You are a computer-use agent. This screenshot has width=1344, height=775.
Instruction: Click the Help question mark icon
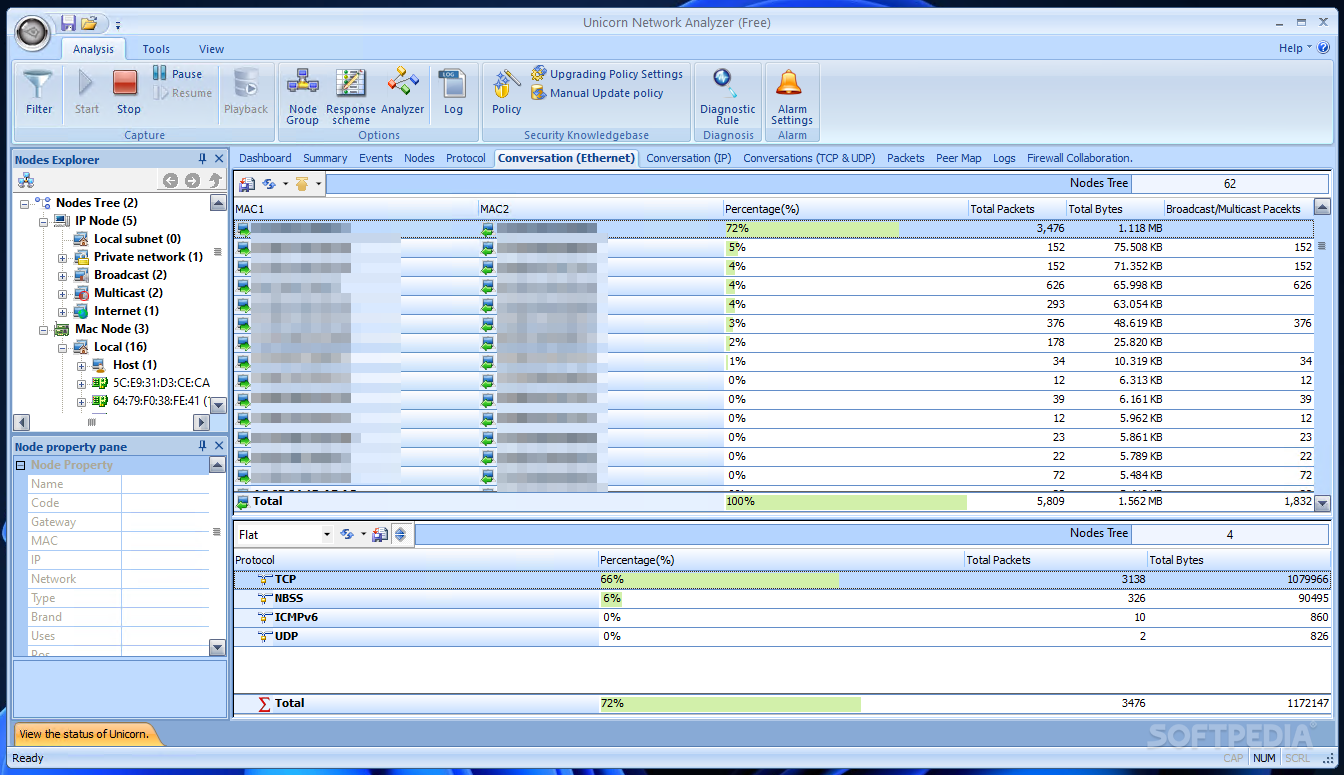[x=1323, y=48]
